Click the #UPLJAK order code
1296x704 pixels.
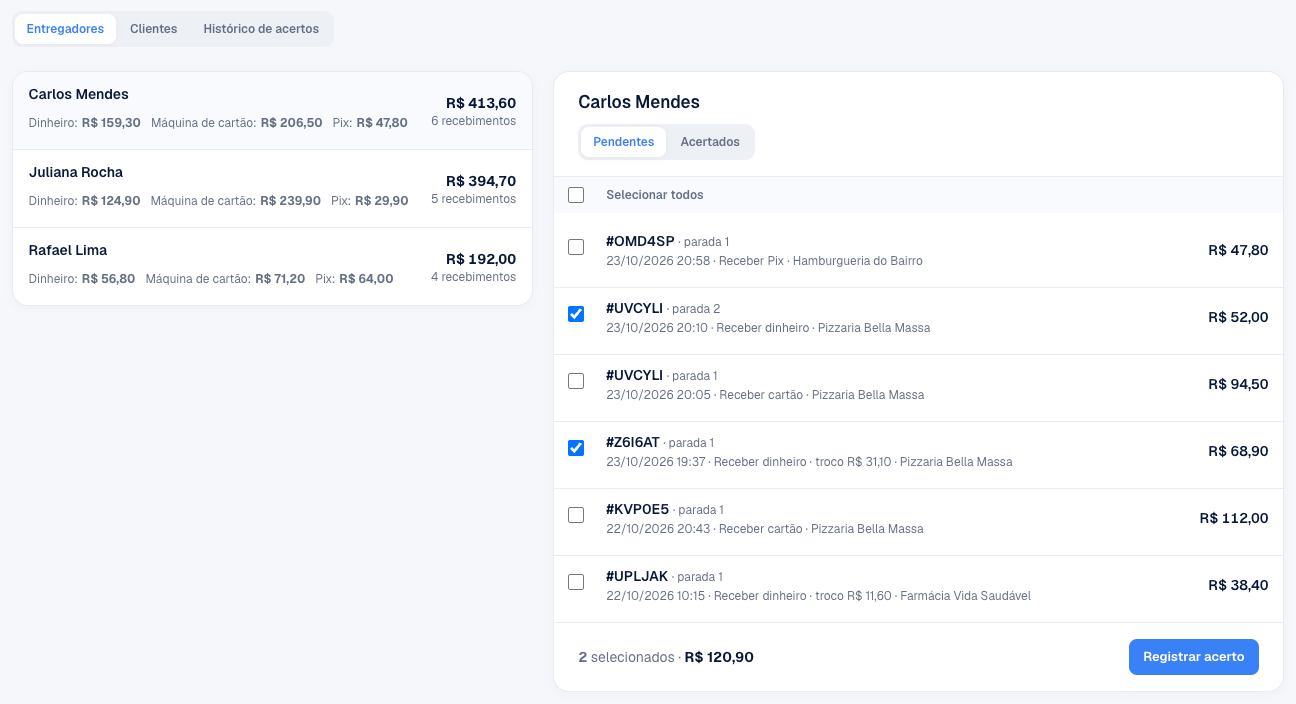tap(636, 576)
